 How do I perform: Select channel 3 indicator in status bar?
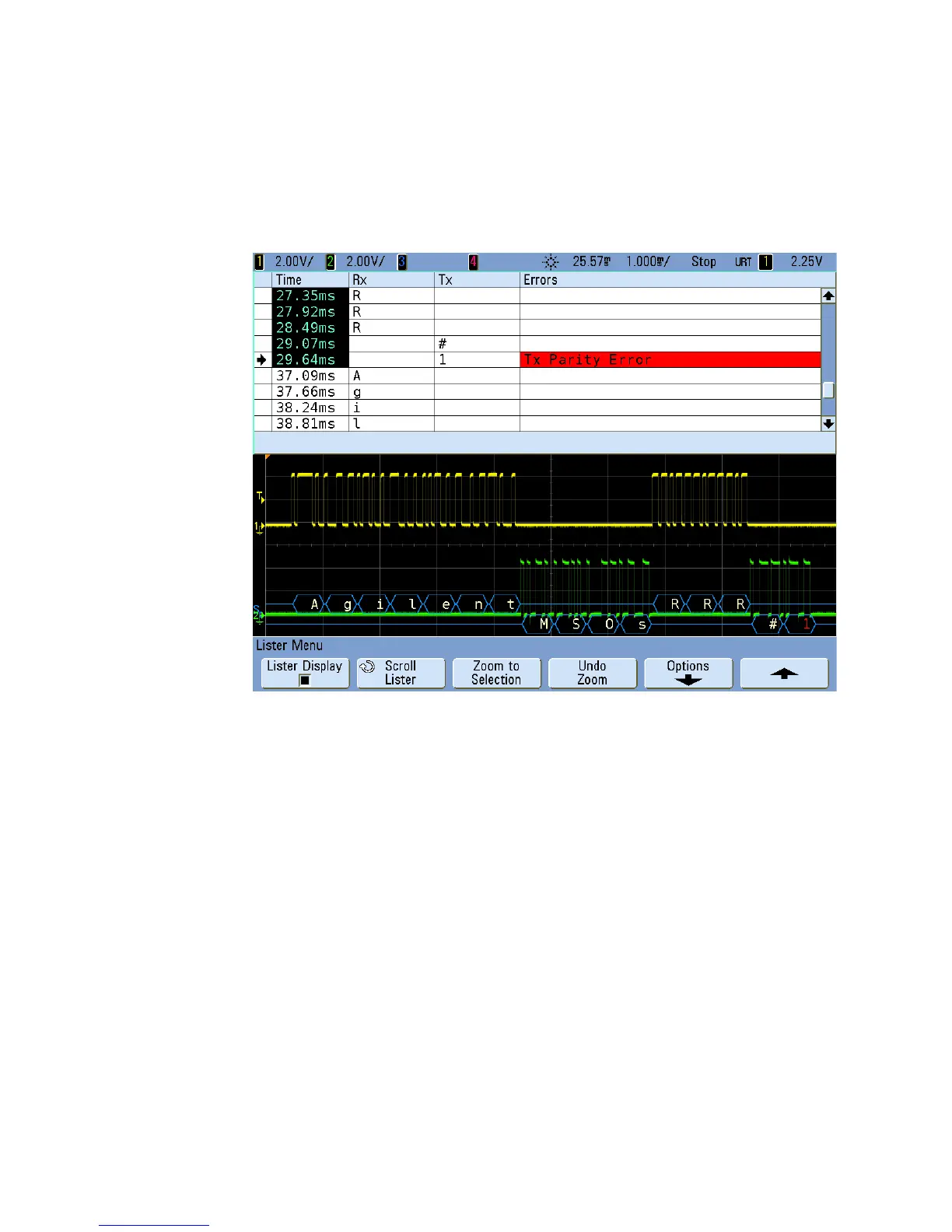pyautogui.click(x=402, y=262)
